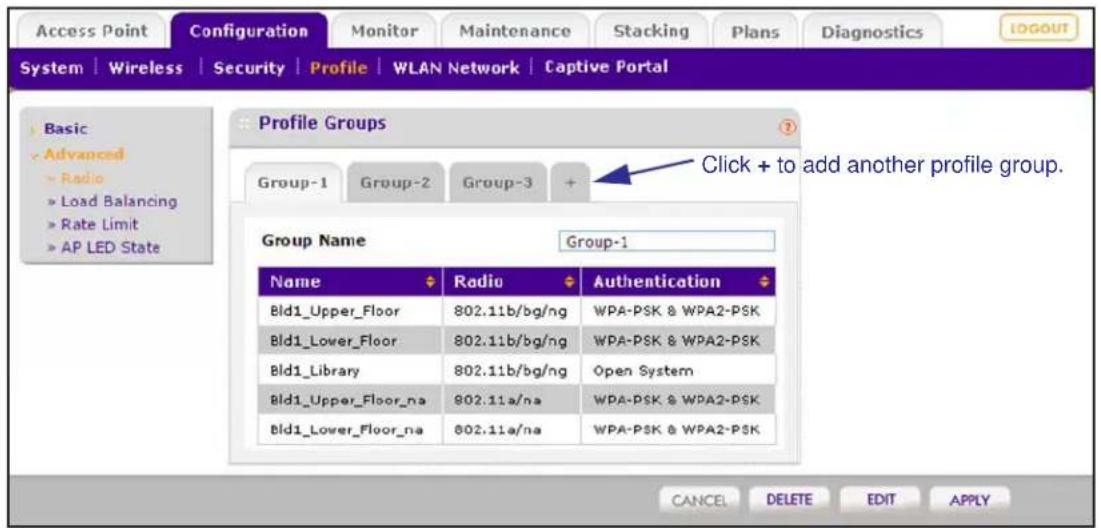The width and height of the screenshot is (1101, 528).
Task: Collapse the Advanced menu section
Action: pos(83,154)
